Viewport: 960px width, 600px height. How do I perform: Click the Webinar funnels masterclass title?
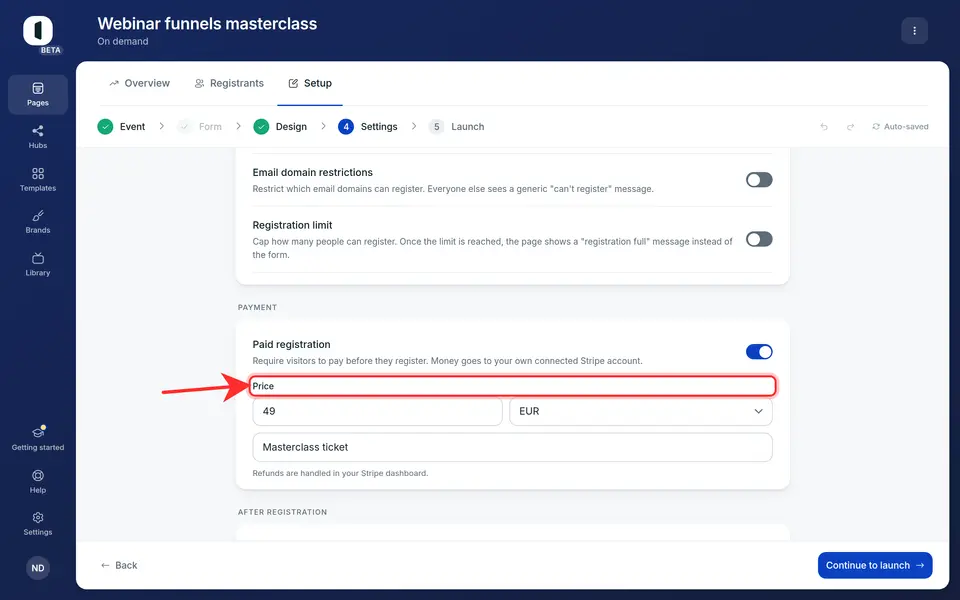coord(207,24)
